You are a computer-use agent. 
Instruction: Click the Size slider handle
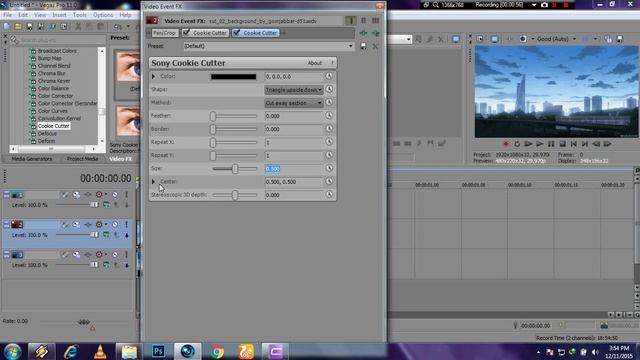click(235, 169)
